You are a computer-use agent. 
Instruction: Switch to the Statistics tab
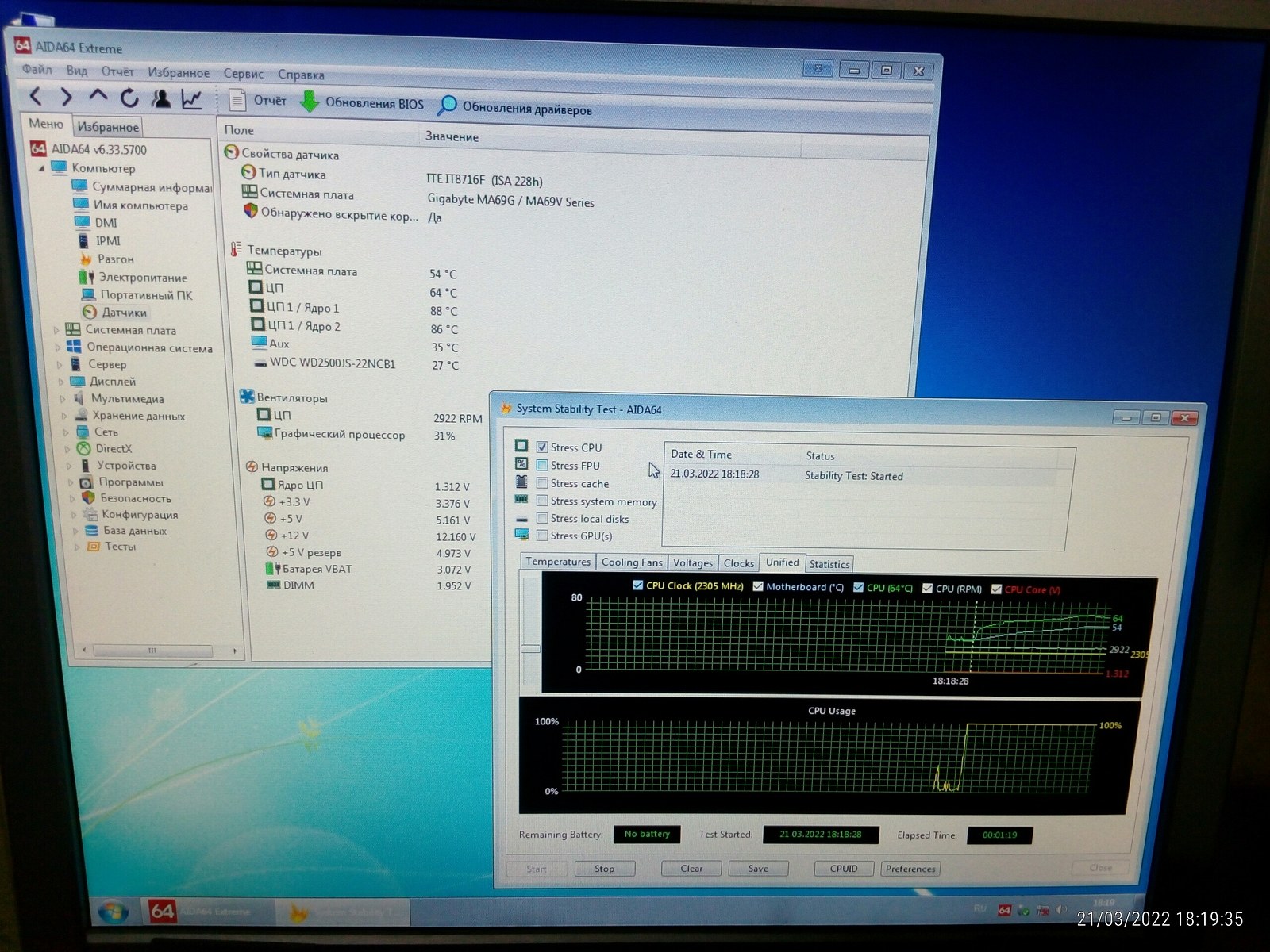tap(829, 564)
